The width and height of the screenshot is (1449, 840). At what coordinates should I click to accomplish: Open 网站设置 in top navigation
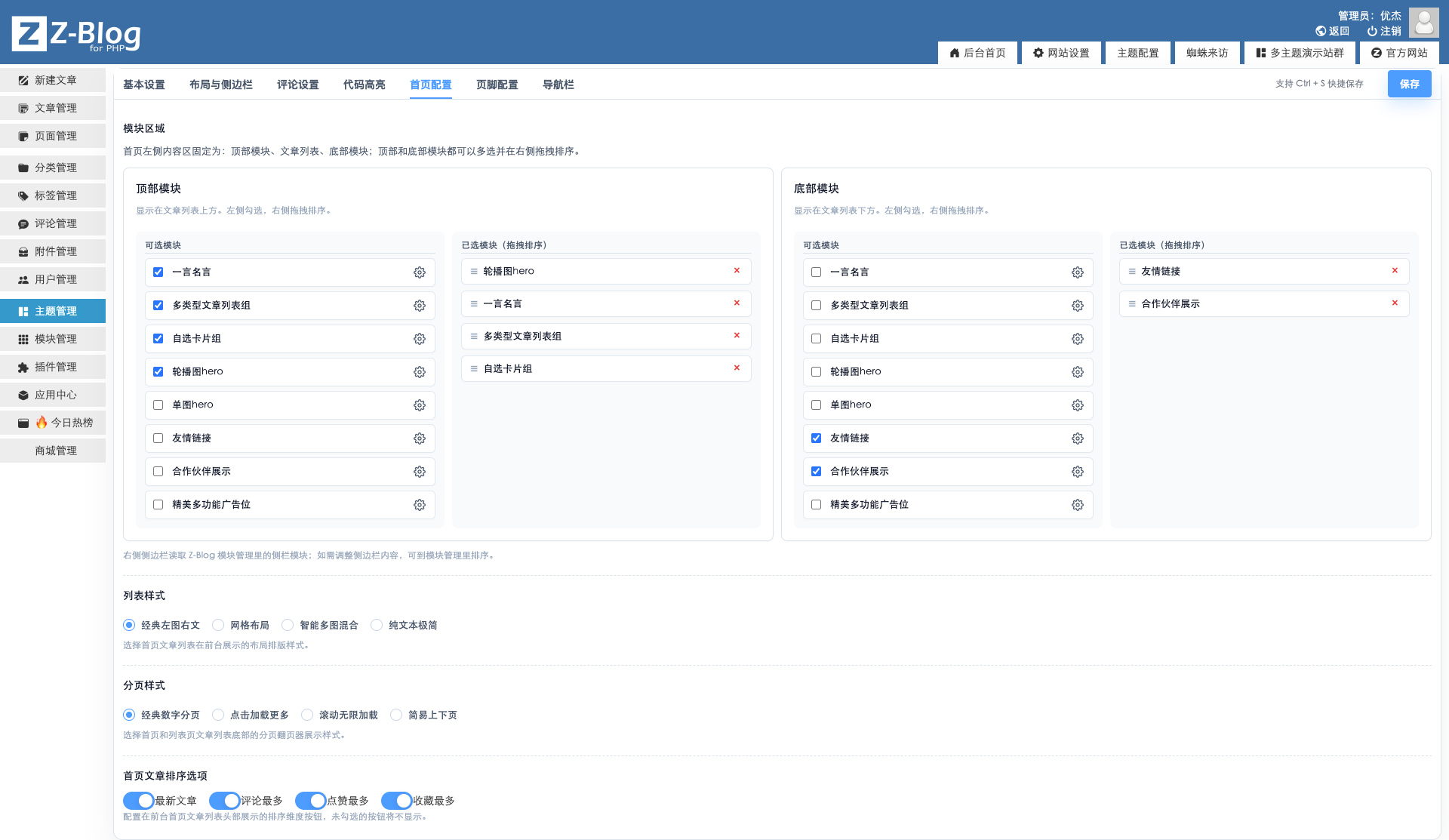pyautogui.click(x=1061, y=53)
